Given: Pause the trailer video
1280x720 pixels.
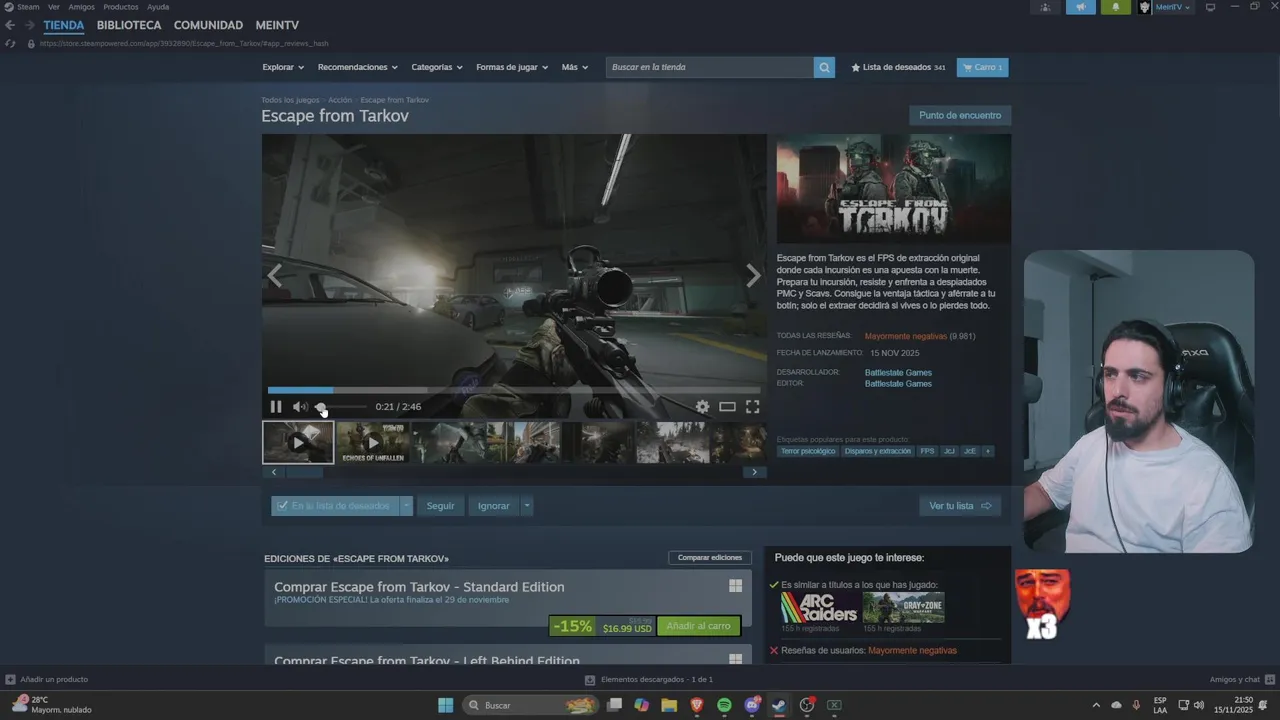Looking at the screenshot, I should 276,407.
